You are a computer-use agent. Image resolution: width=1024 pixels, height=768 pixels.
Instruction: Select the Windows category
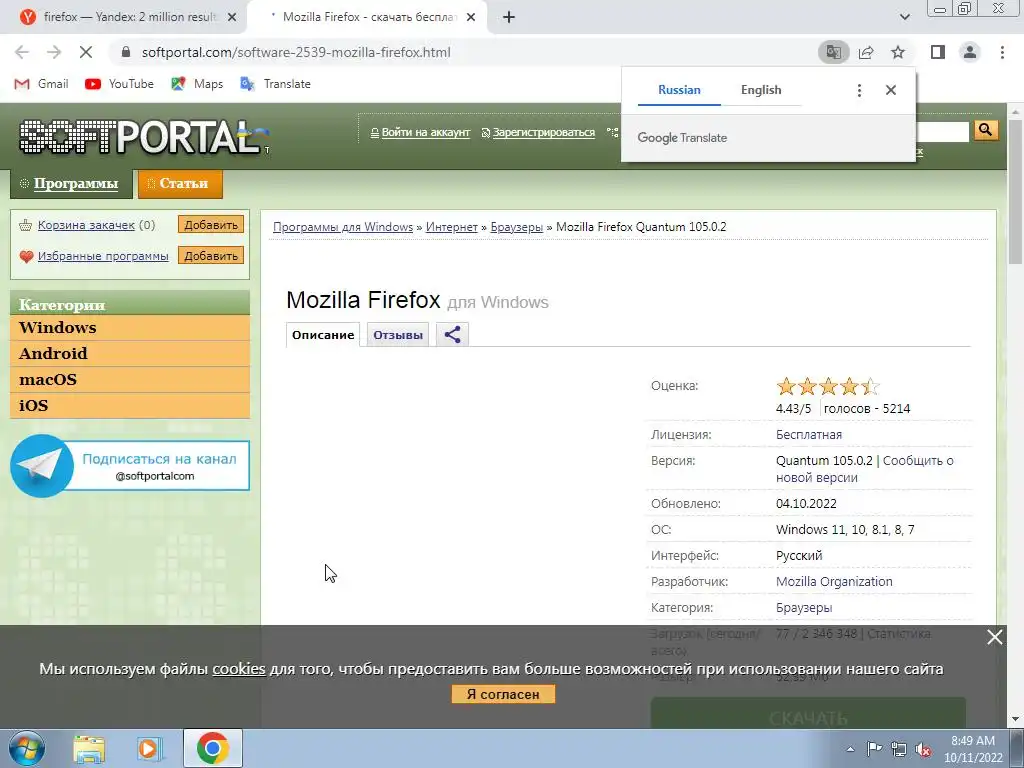click(130, 327)
